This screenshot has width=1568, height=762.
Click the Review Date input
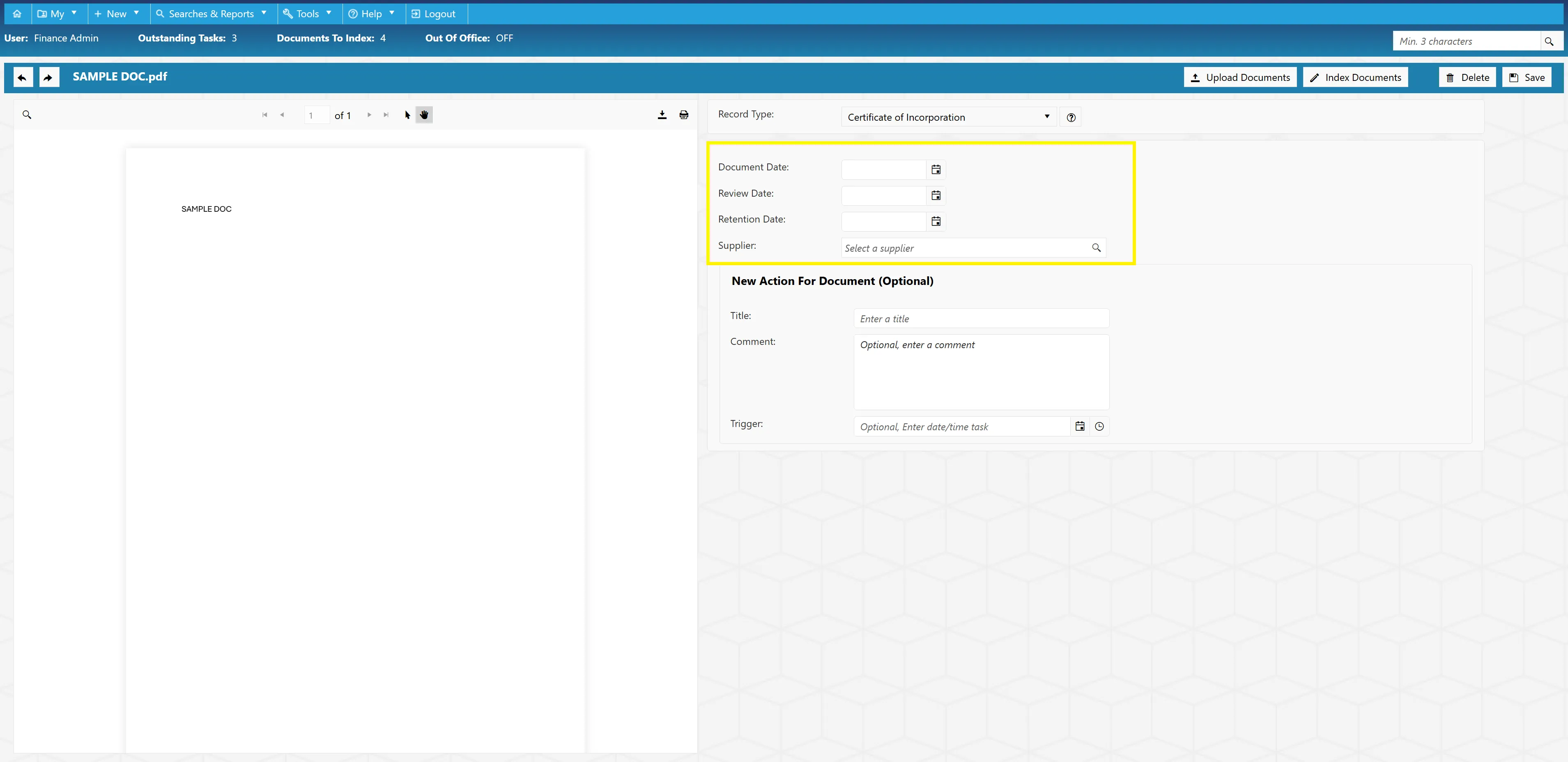[x=884, y=195]
